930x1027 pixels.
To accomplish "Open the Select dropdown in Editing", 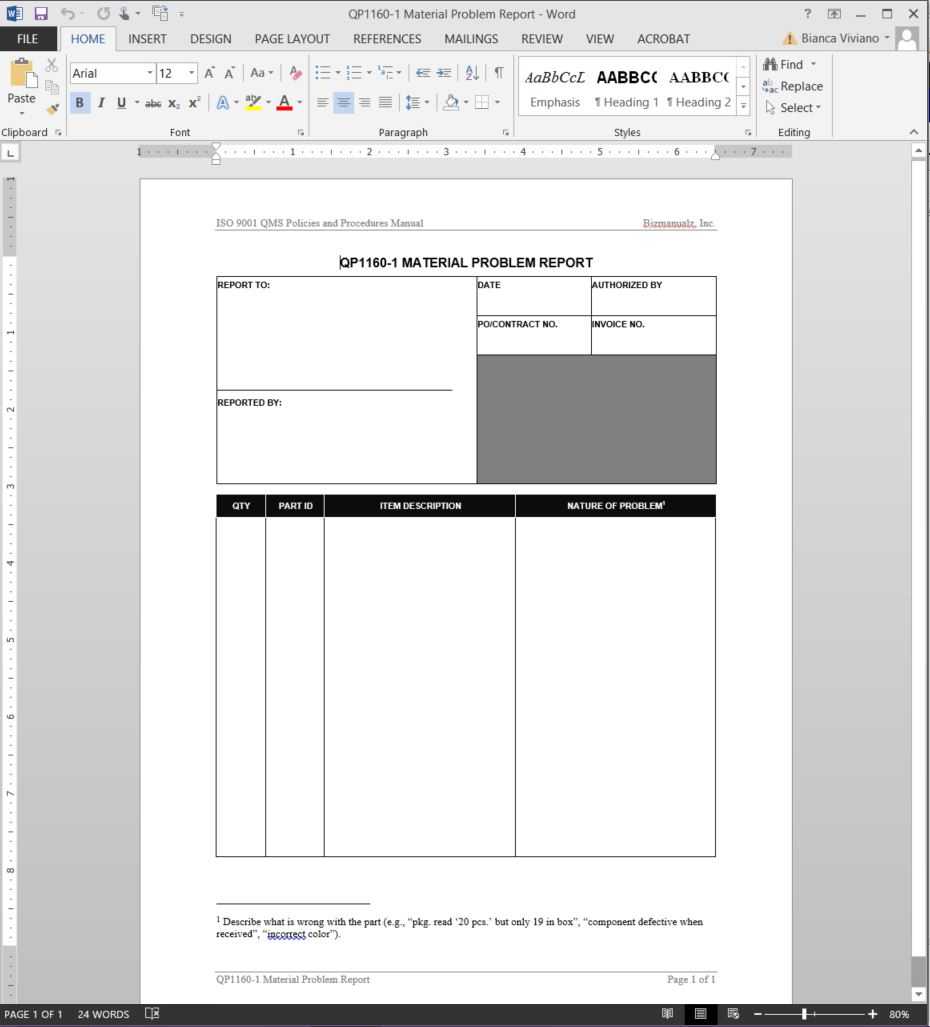I will click(x=793, y=107).
